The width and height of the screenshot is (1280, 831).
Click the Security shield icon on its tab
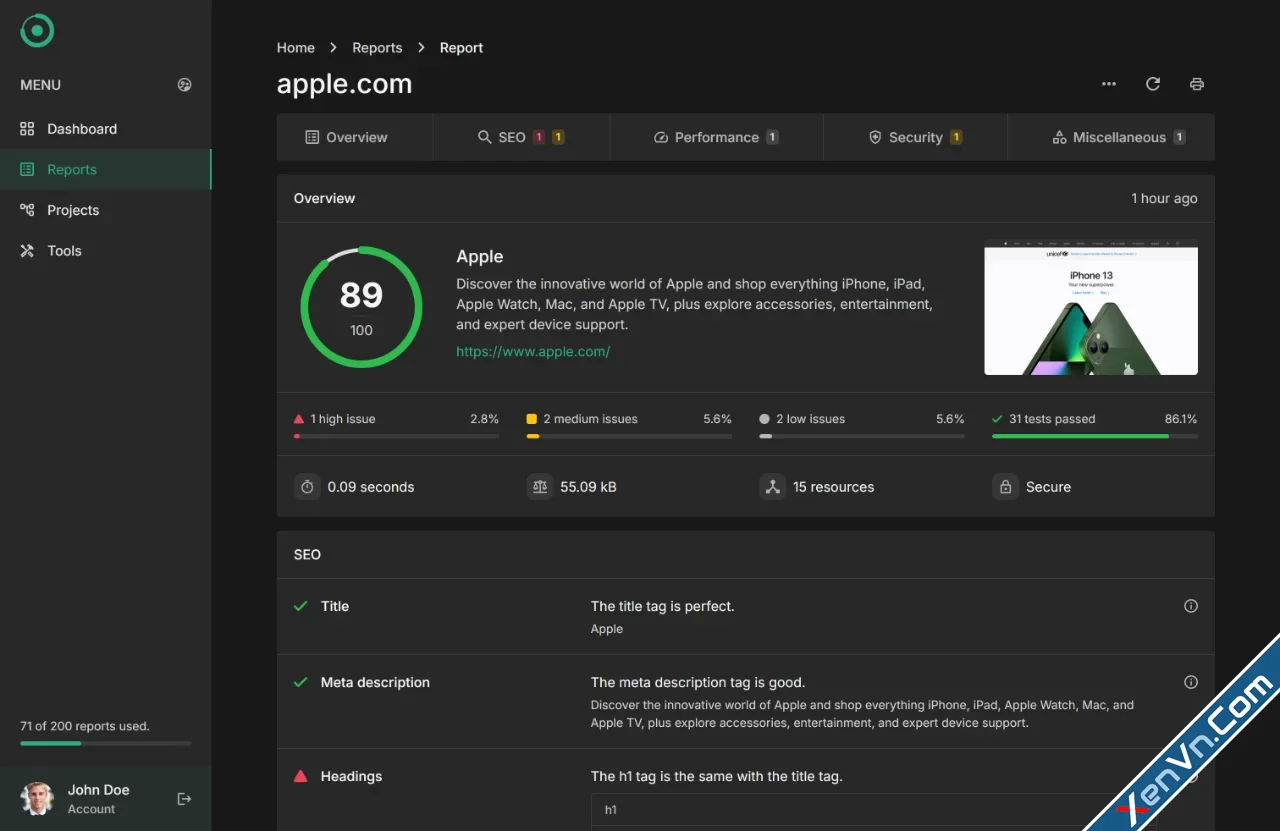(875, 137)
